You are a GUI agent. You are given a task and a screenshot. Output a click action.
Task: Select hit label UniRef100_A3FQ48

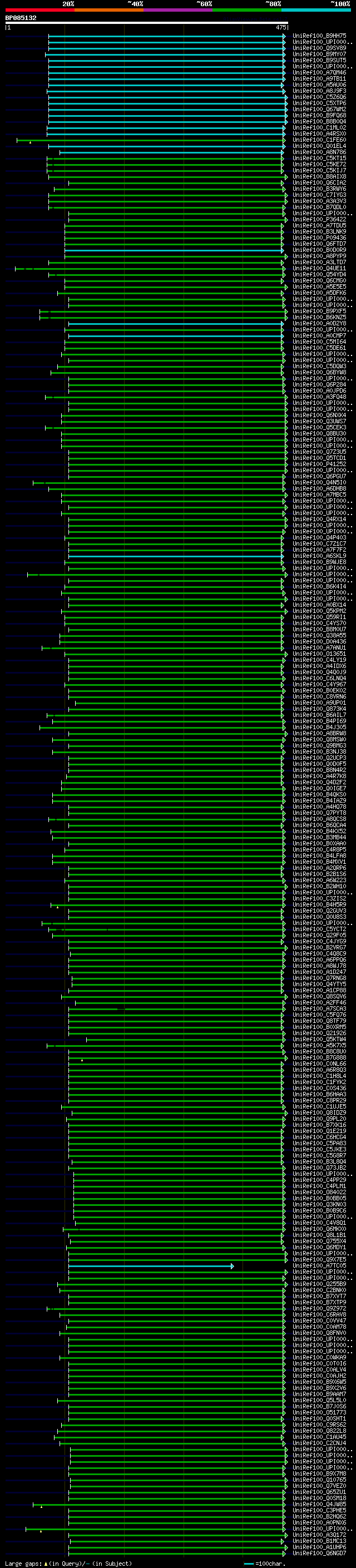click(x=319, y=397)
